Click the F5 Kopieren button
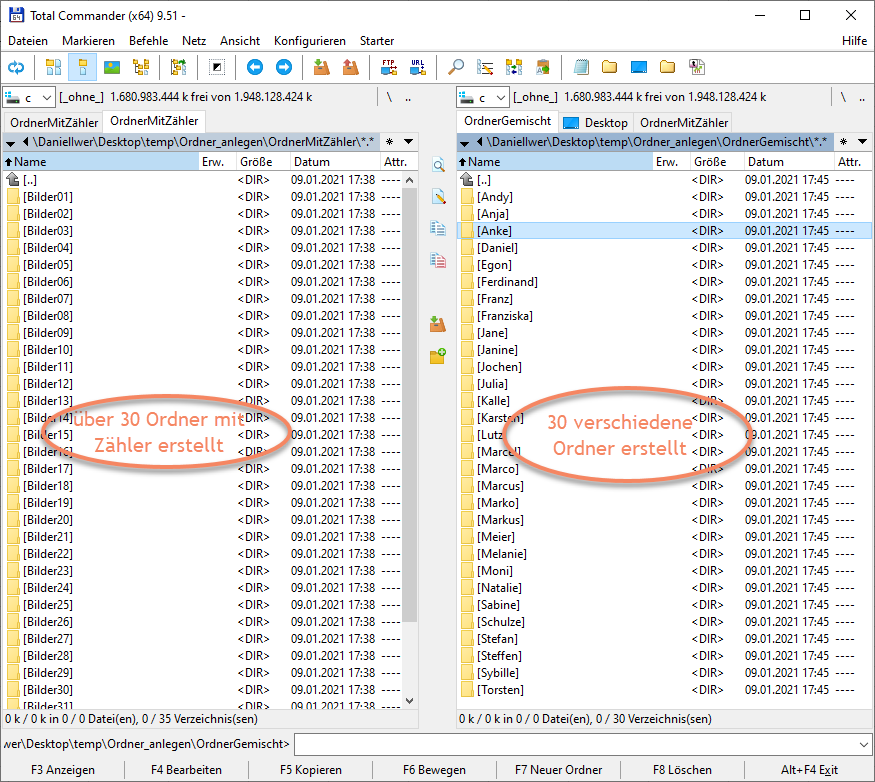Image resolution: width=875 pixels, height=782 pixels. coord(311,770)
